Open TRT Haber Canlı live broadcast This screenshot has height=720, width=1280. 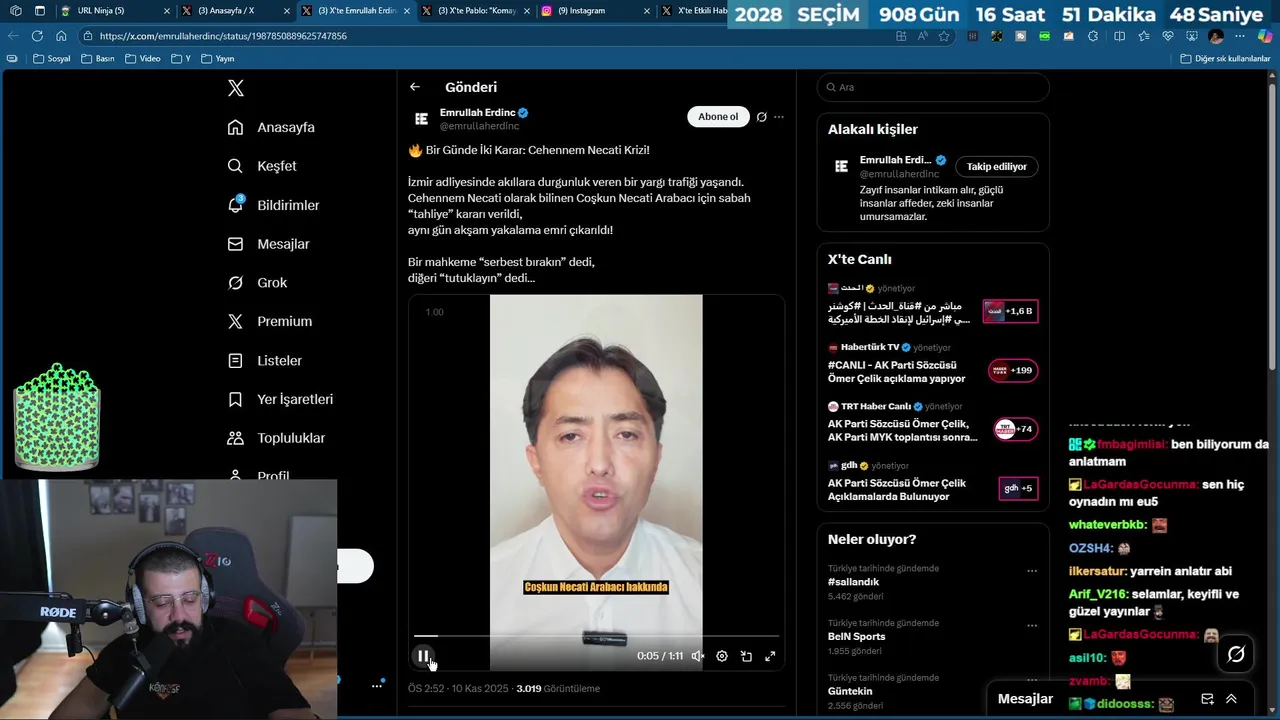[x=932, y=424]
